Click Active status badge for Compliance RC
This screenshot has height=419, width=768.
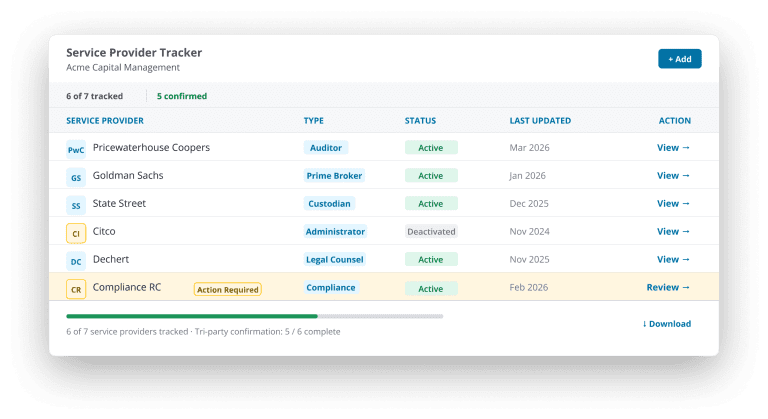point(431,289)
